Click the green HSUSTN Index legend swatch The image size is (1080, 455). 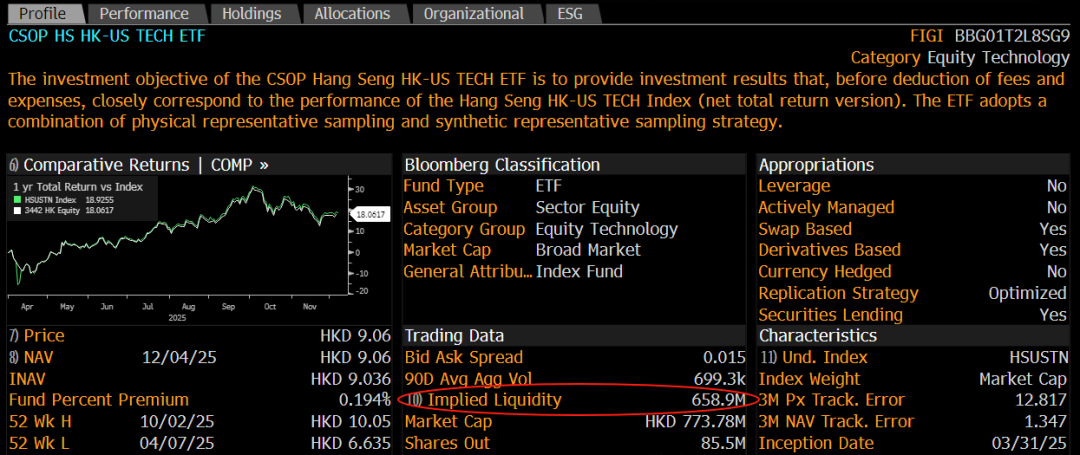point(16,200)
